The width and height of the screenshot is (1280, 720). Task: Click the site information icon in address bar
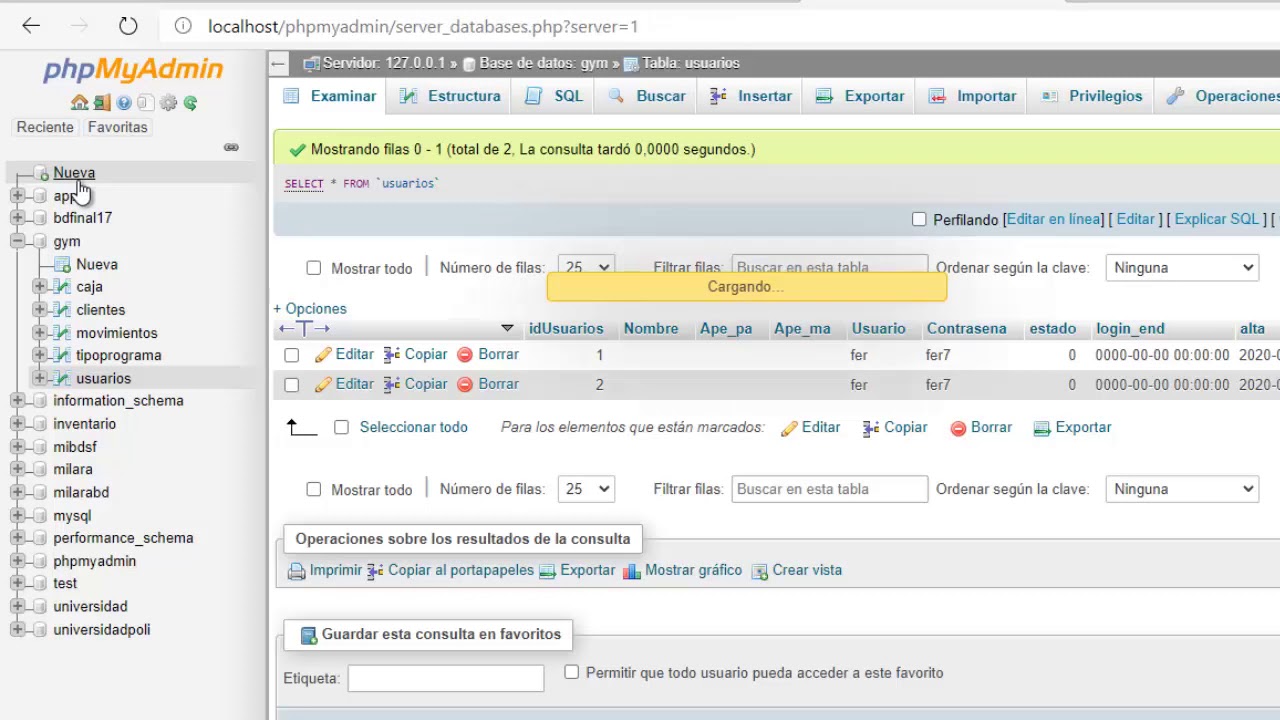coord(182,26)
